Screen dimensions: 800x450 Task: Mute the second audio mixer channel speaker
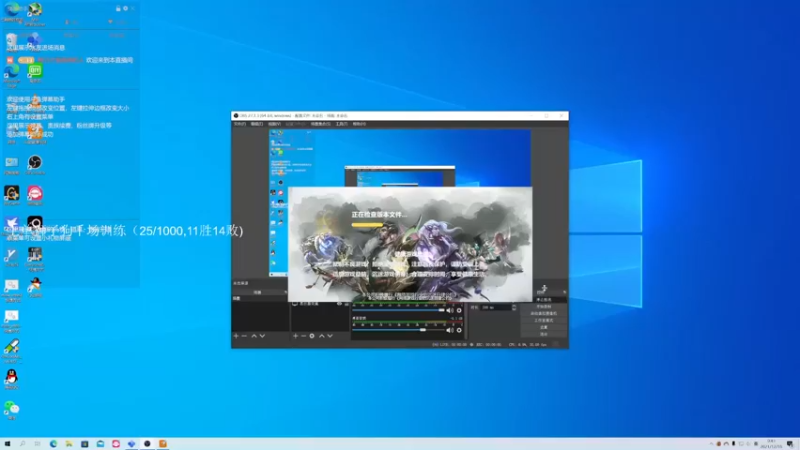click(x=449, y=330)
